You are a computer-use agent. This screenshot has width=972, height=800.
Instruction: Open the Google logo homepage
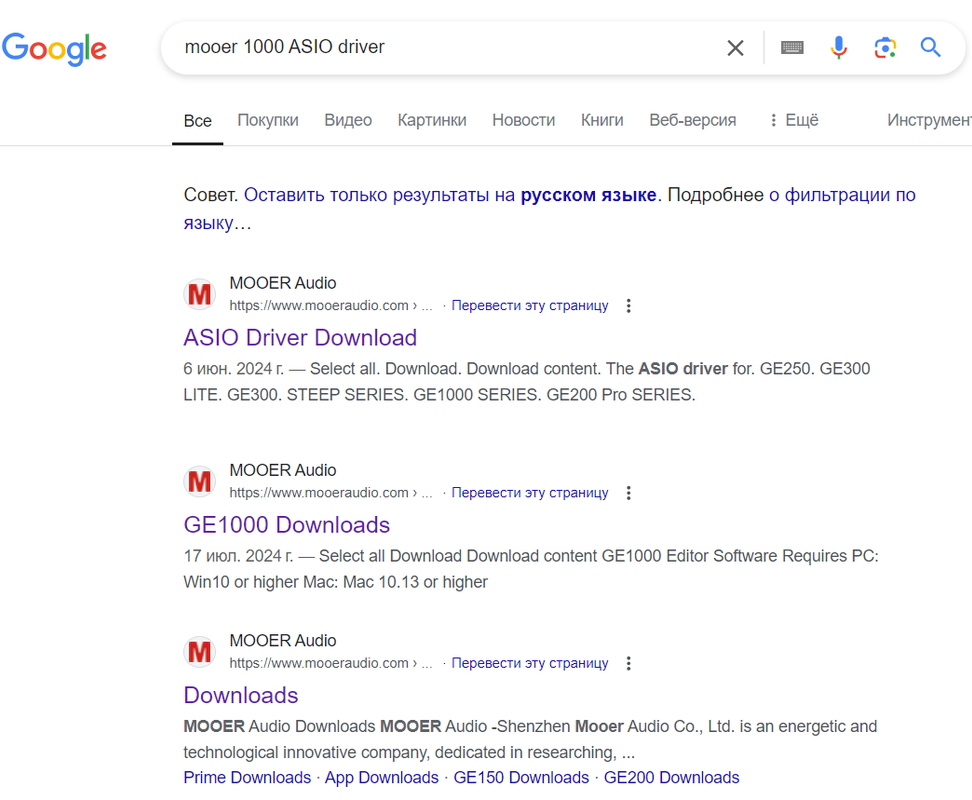point(54,48)
